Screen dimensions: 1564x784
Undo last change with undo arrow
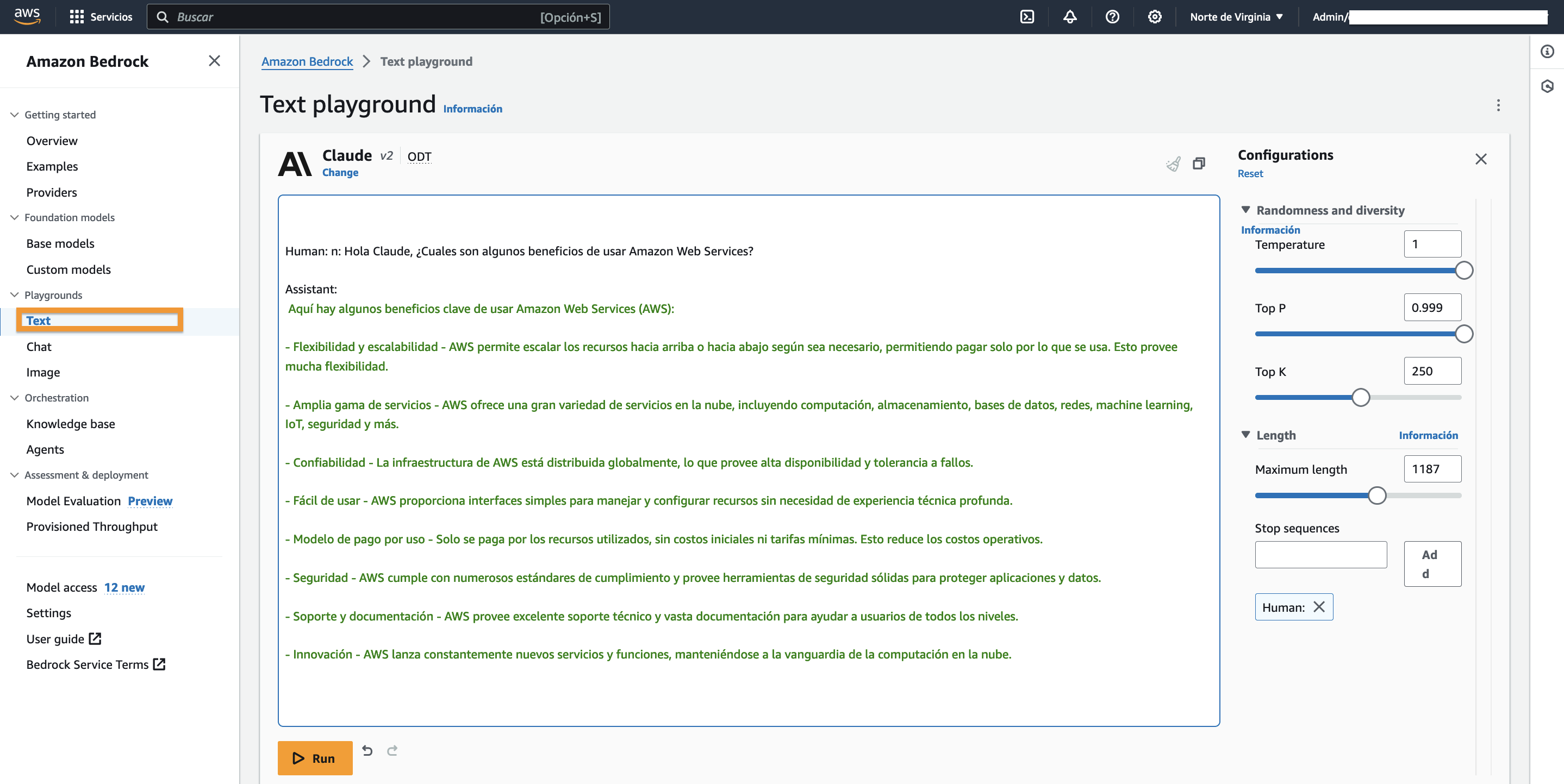coord(367,751)
